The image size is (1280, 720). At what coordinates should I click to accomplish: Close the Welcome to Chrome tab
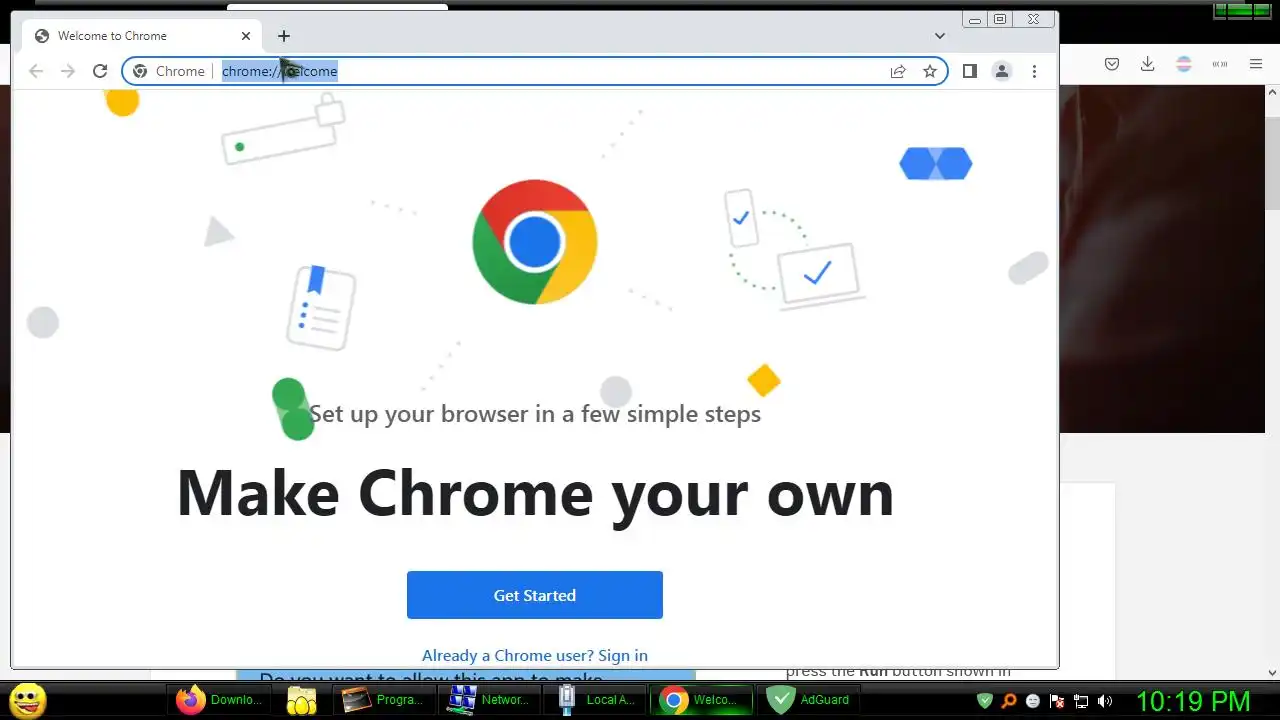click(x=246, y=36)
